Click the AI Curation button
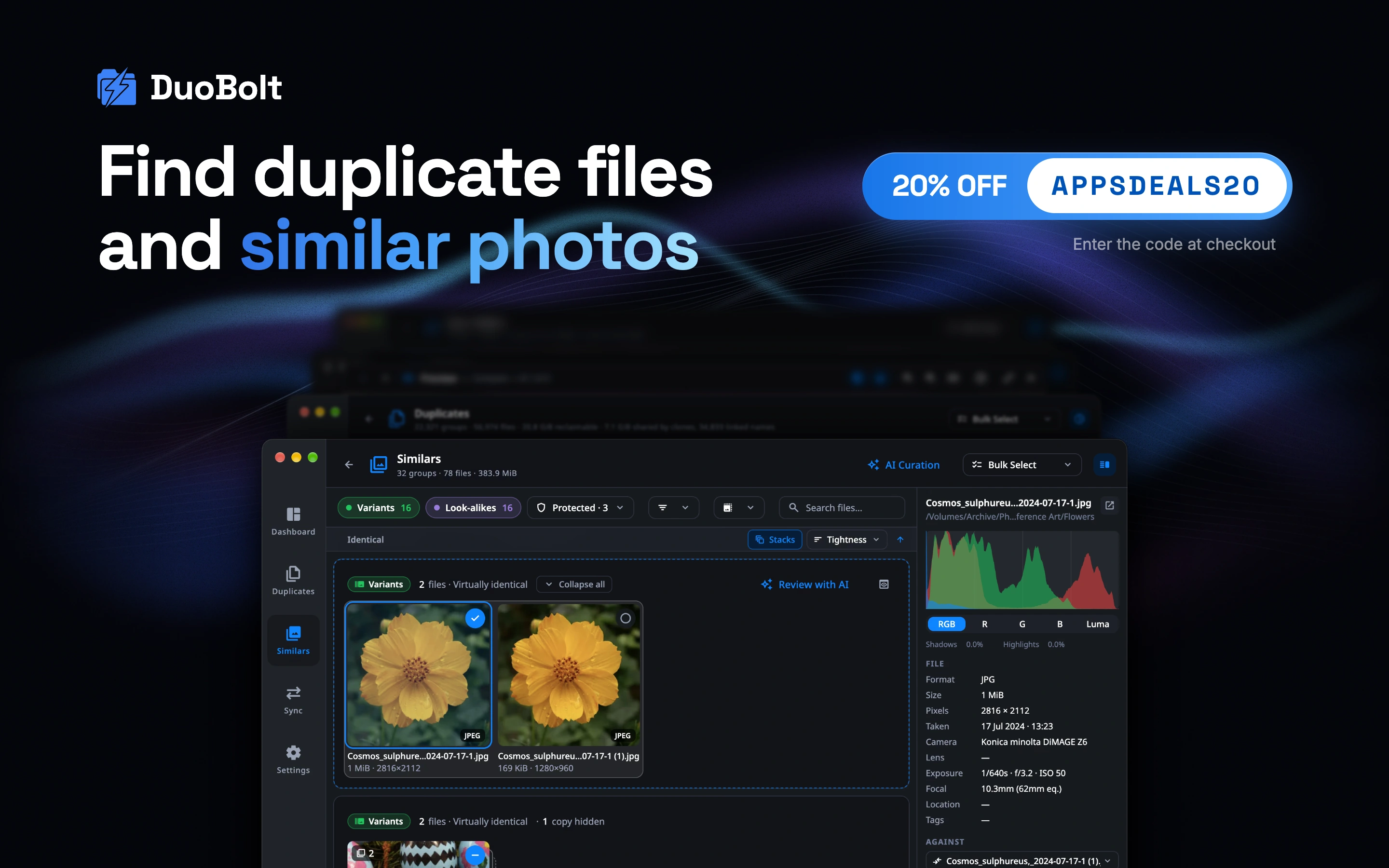Viewport: 1389px width, 868px height. point(903,465)
